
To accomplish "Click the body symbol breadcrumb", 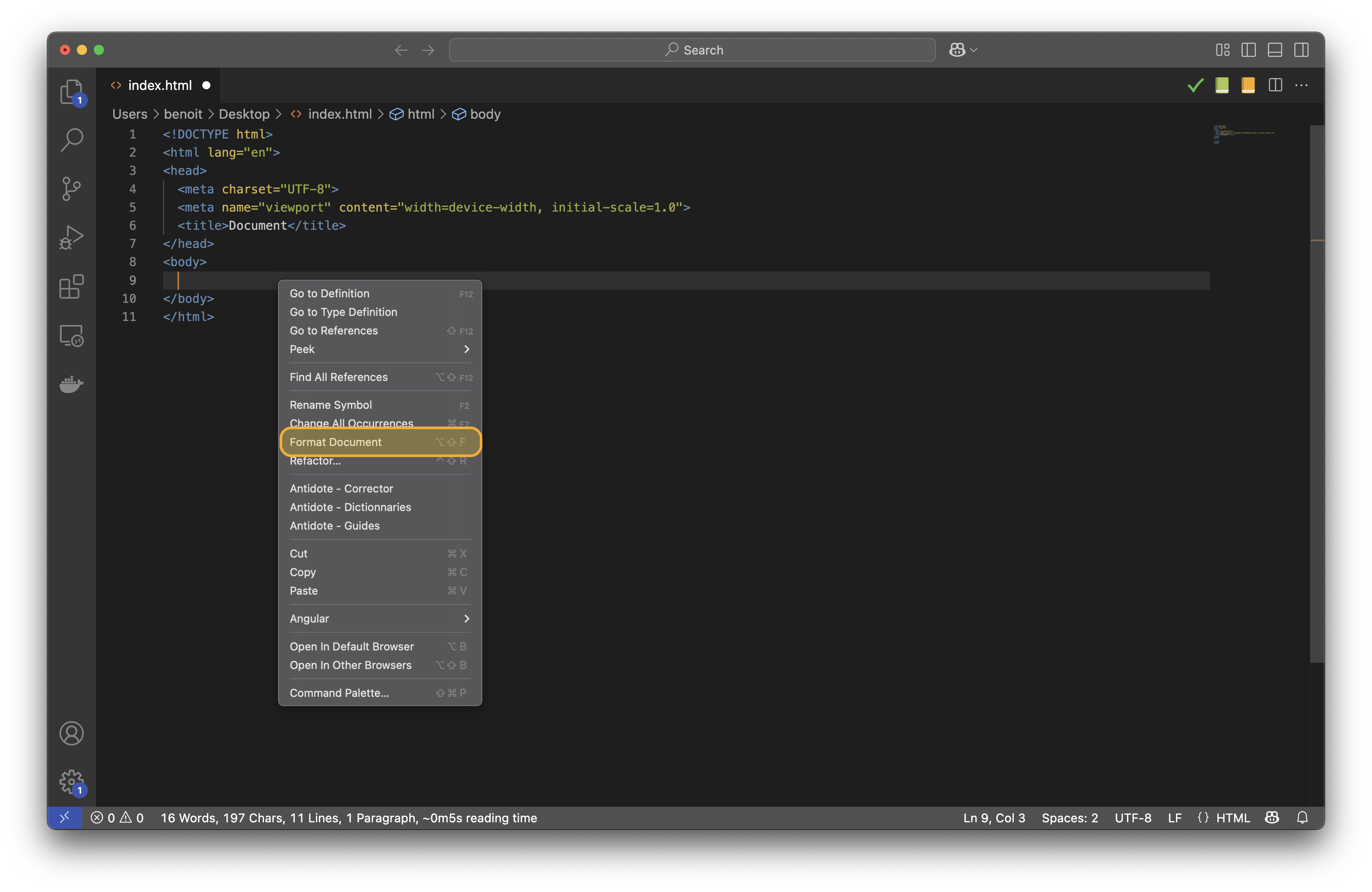I will coord(476,114).
